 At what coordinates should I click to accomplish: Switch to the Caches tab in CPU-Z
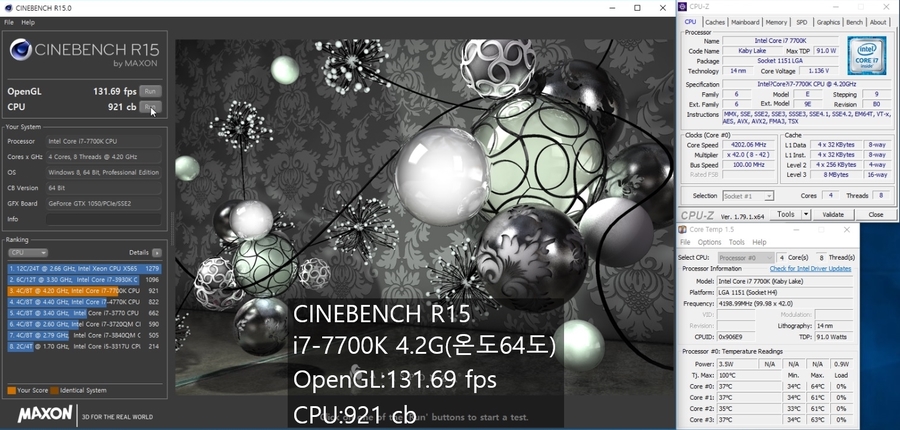click(715, 22)
